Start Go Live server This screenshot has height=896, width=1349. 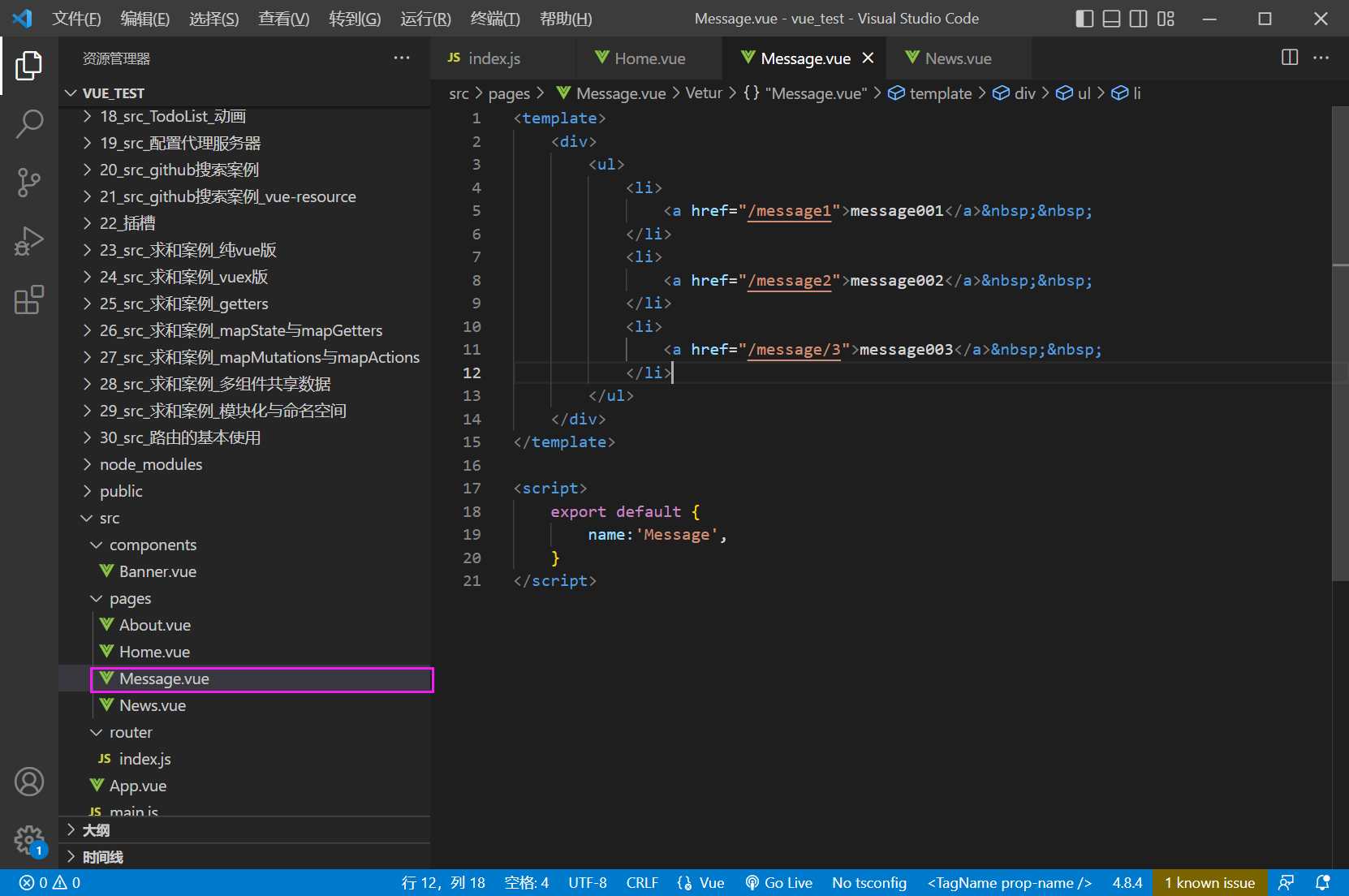(778, 883)
